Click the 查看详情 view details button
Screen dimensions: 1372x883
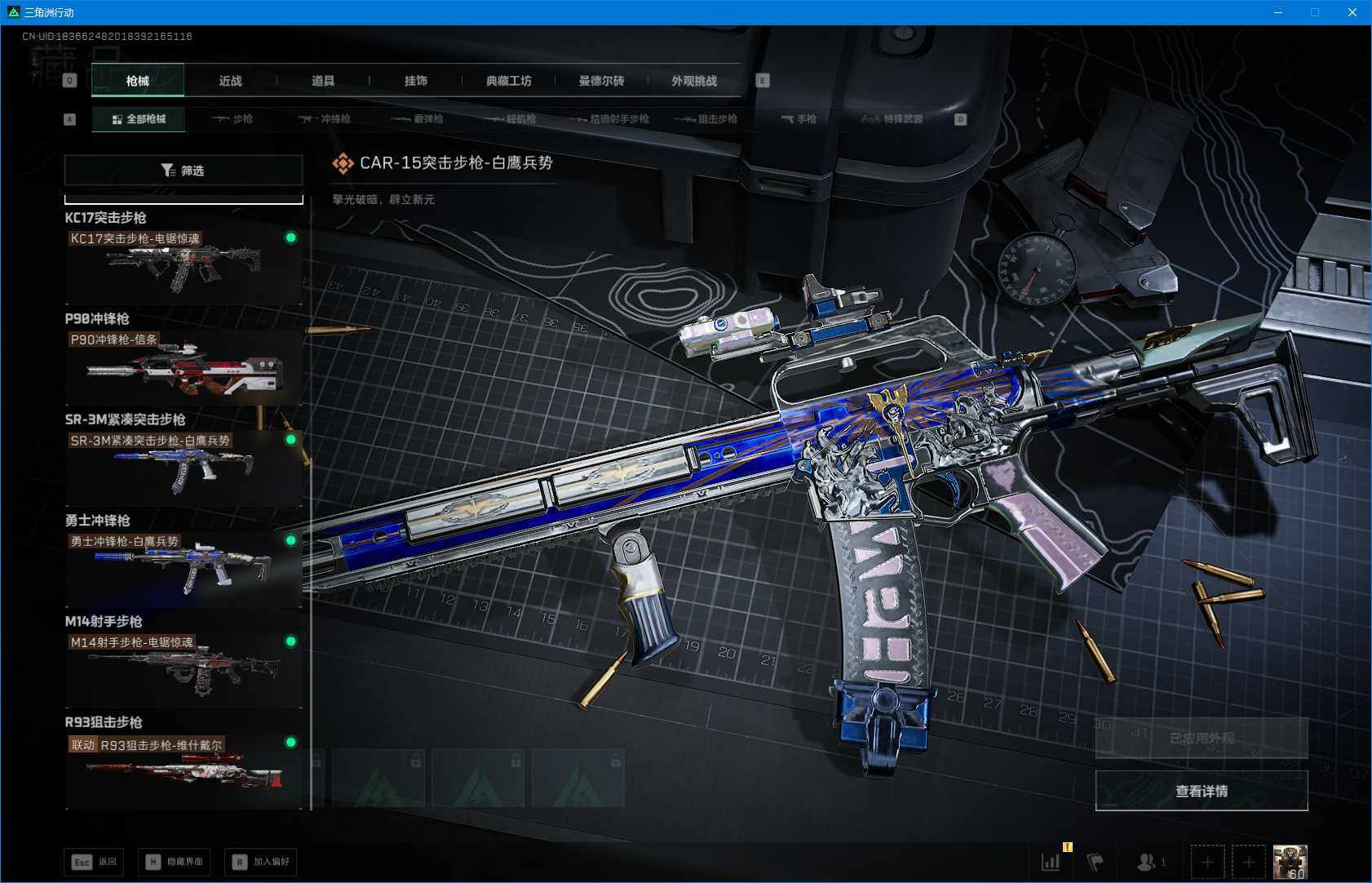click(1201, 791)
